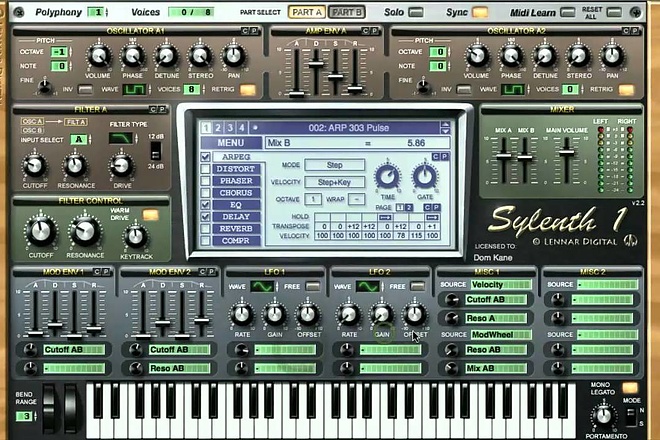This screenshot has height=440, width=660.
Task: Open Misc 1 Source dropdown showing ModWheel
Action: coord(500,335)
